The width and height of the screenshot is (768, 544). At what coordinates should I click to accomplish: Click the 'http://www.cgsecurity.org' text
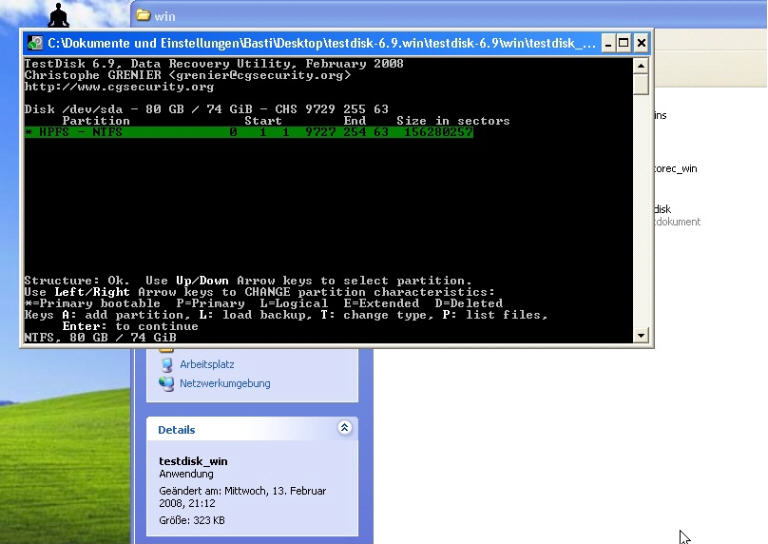tap(119, 87)
